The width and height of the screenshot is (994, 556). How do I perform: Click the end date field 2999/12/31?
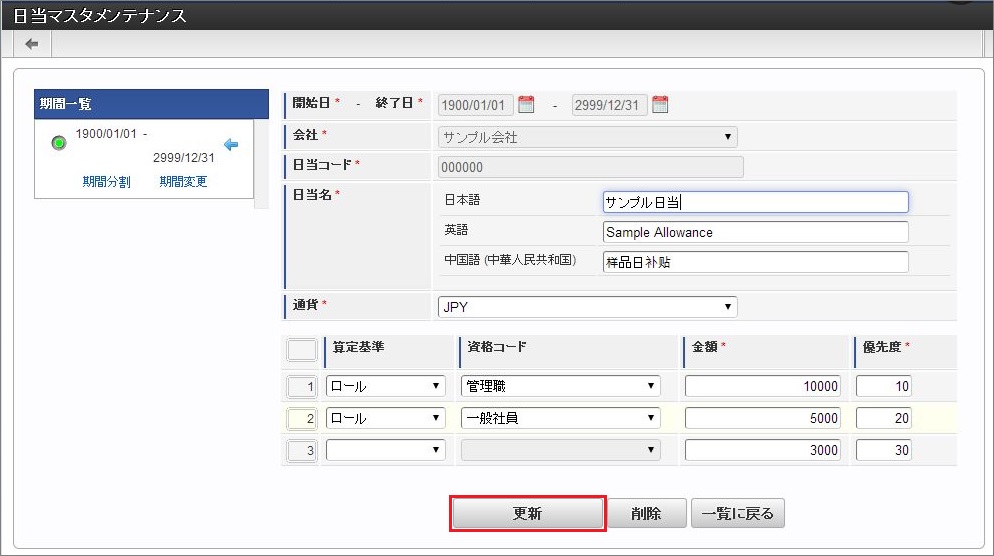point(609,105)
